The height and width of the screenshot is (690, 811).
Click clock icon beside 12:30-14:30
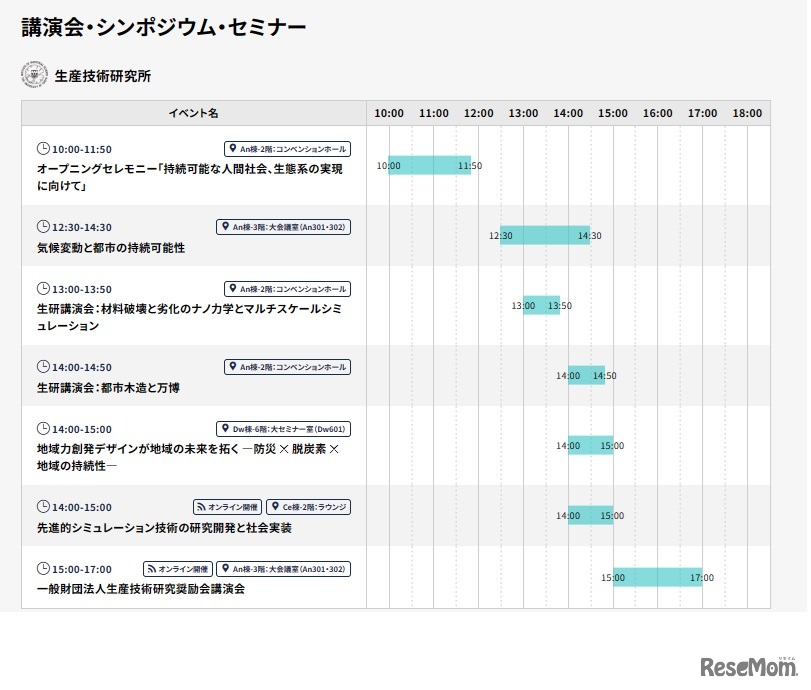tap(43, 227)
